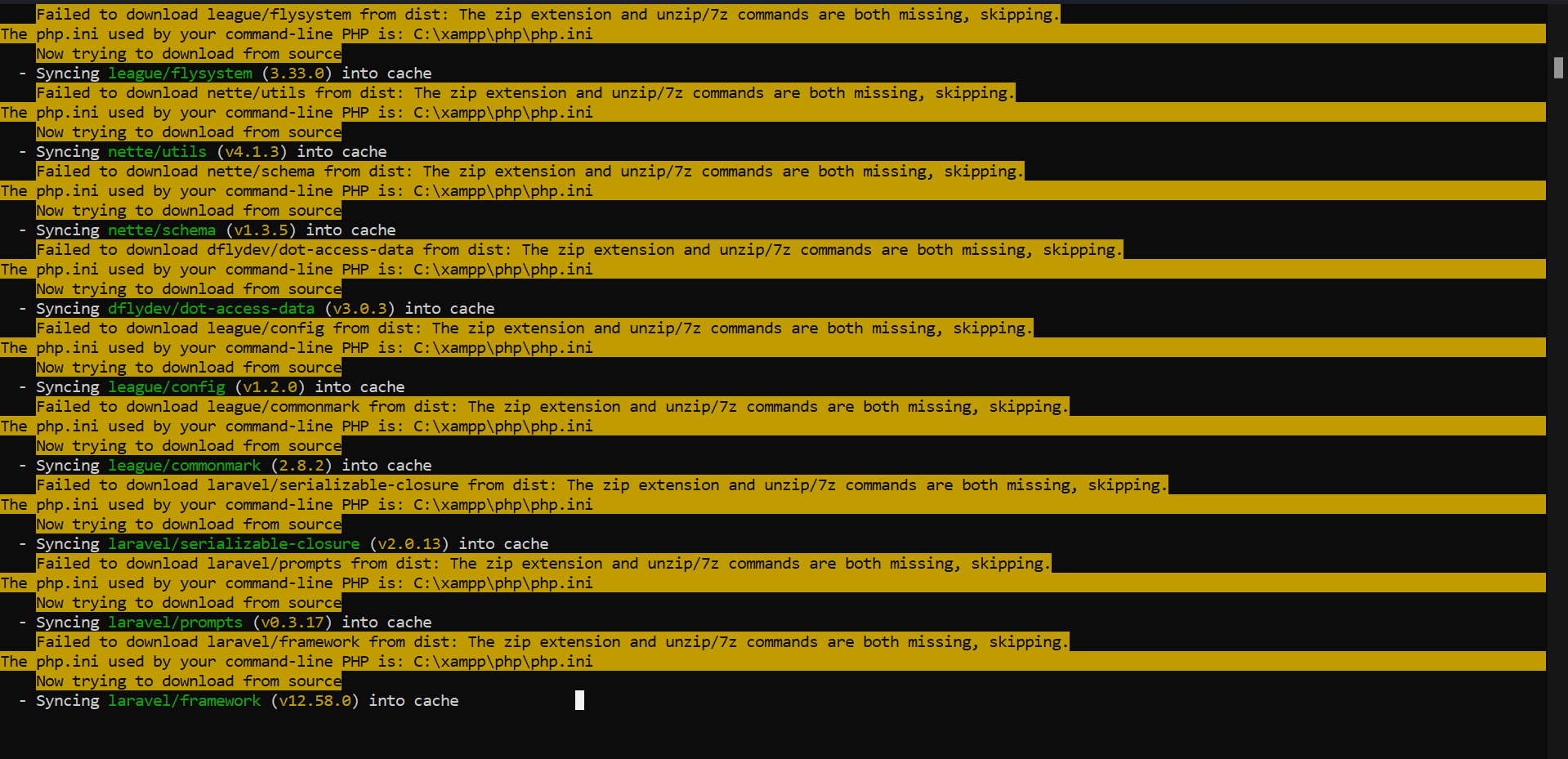Click version '(v1.3.5)' of nette/schema

261,230
